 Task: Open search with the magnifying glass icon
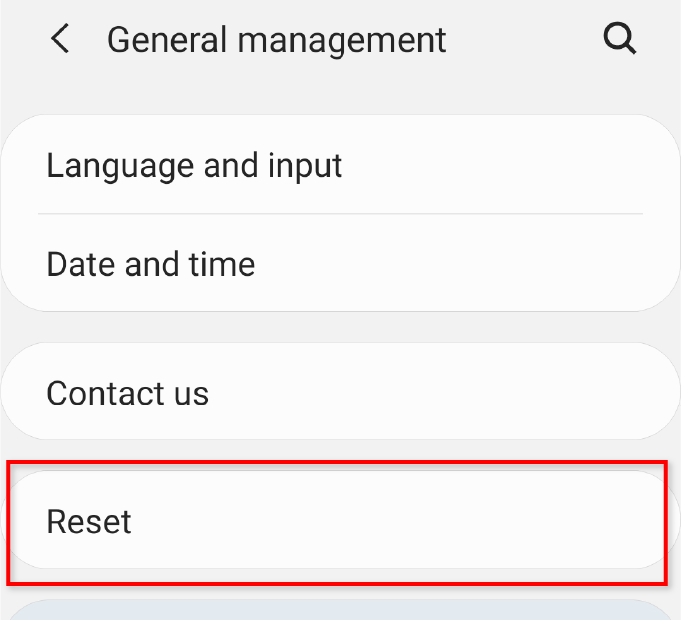coord(619,39)
